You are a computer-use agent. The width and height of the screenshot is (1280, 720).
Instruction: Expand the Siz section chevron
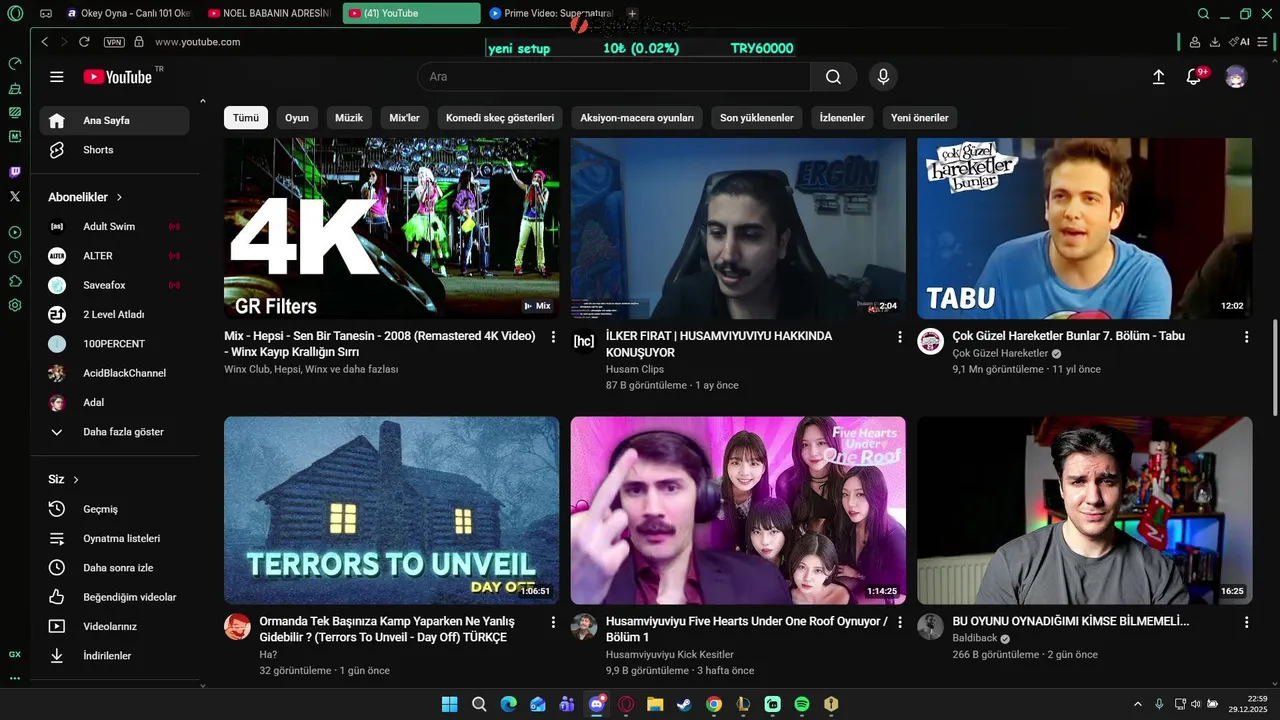(x=76, y=479)
